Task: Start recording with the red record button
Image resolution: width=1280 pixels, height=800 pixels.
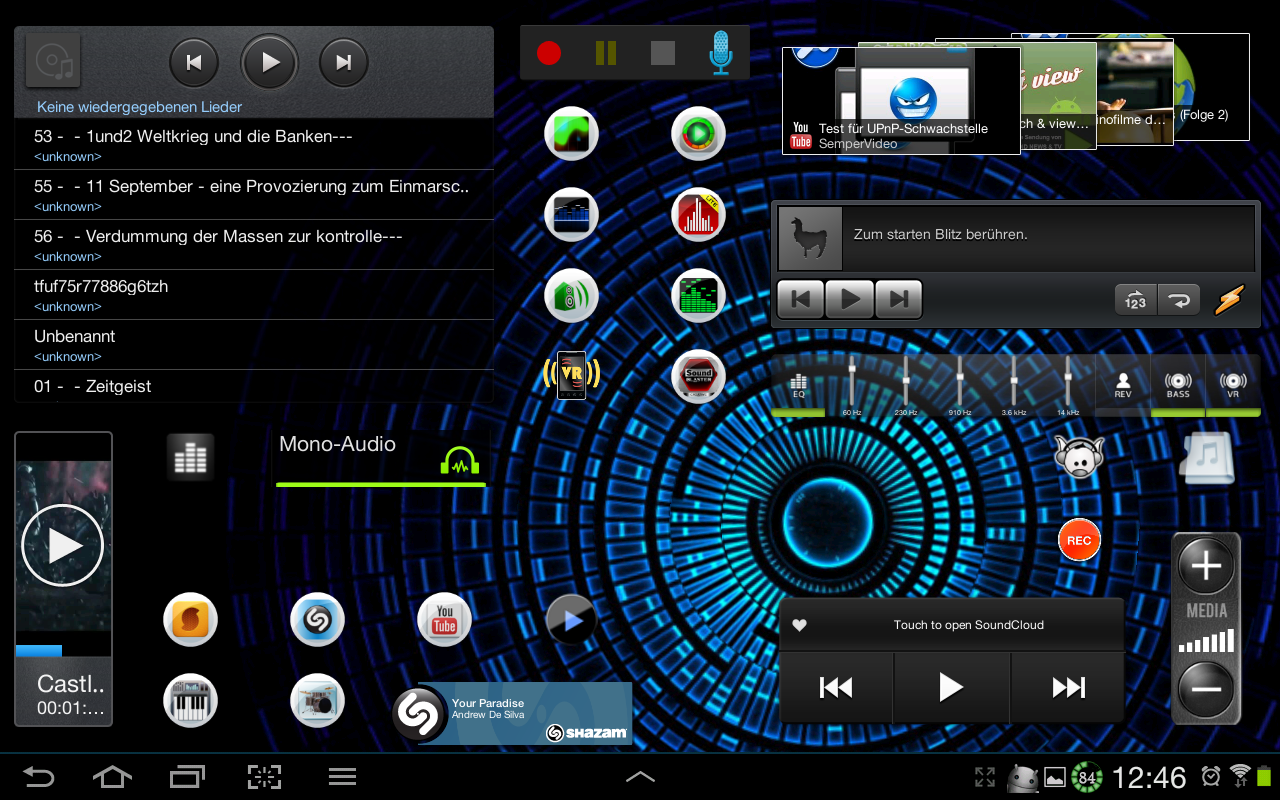Action: pyautogui.click(x=549, y=53)
